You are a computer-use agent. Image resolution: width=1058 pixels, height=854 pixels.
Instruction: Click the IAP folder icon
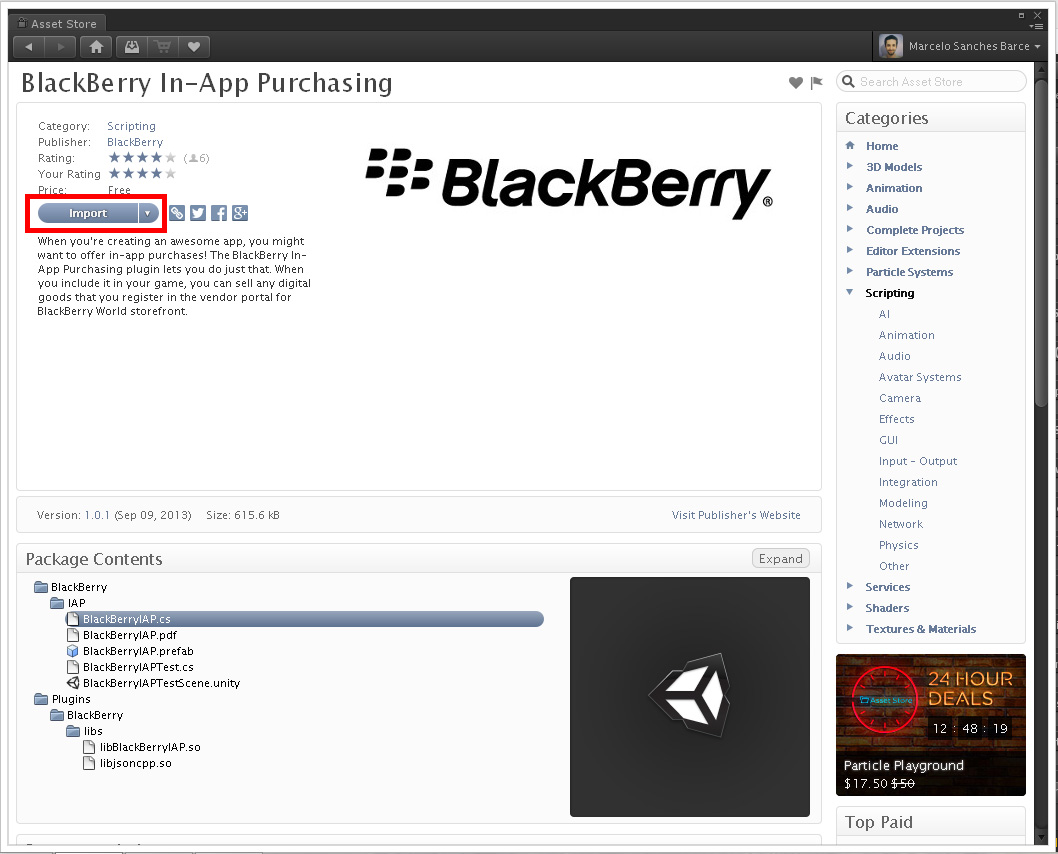tap(57, 603)
